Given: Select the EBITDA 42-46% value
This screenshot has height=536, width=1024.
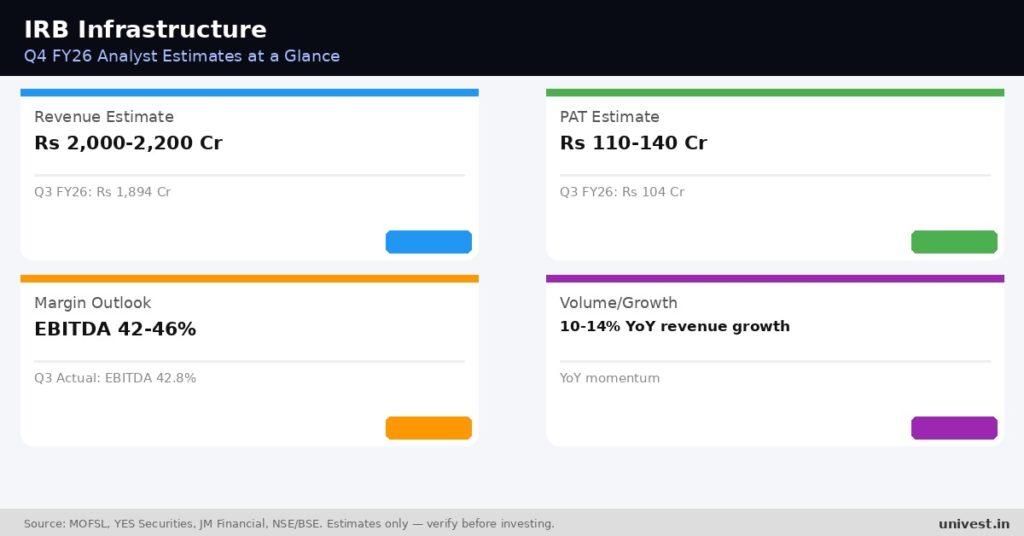Looking at the screenshot, I should pos(115,328).
